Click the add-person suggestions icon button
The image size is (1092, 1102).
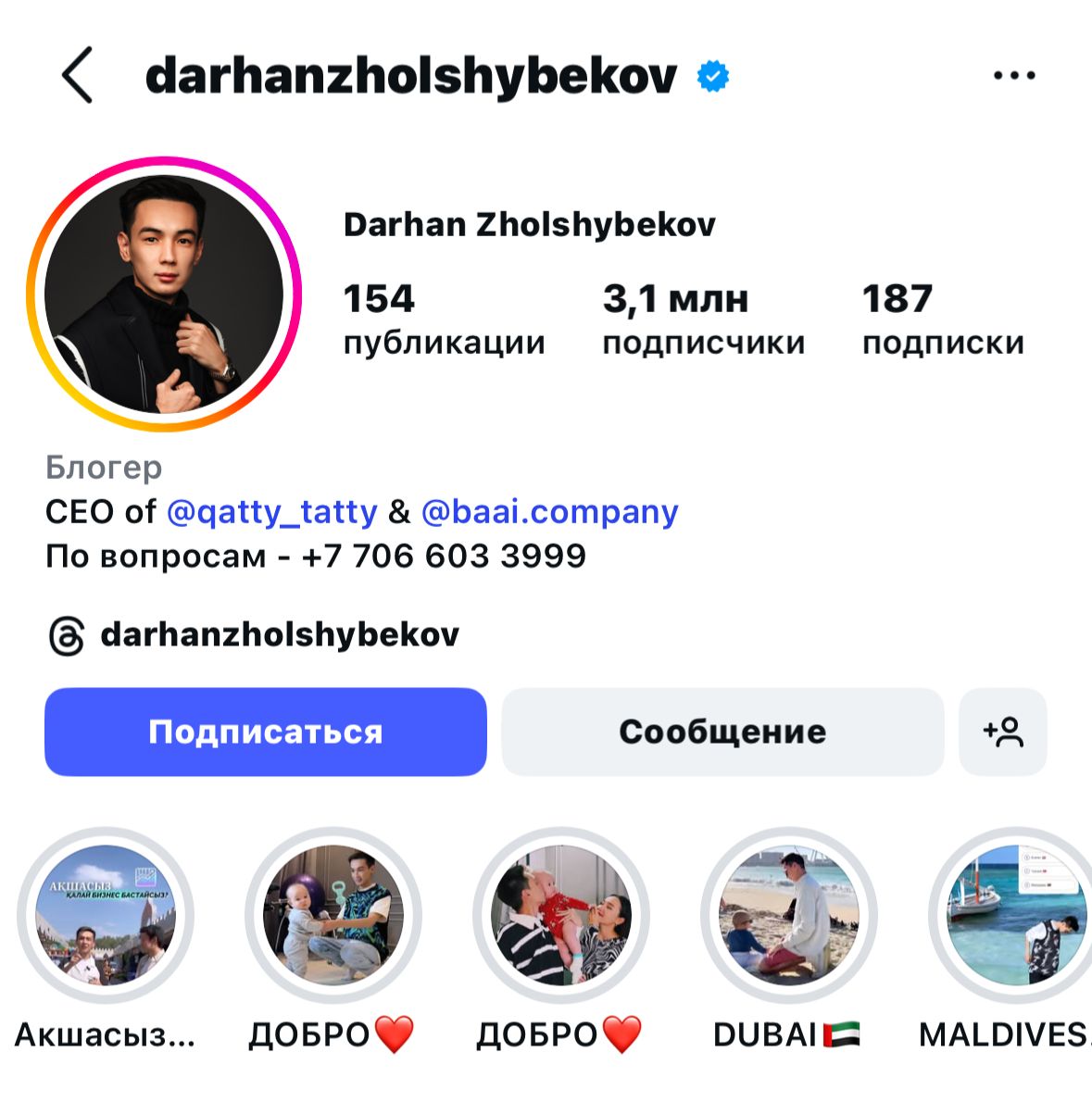click(x=1003, y=732)
